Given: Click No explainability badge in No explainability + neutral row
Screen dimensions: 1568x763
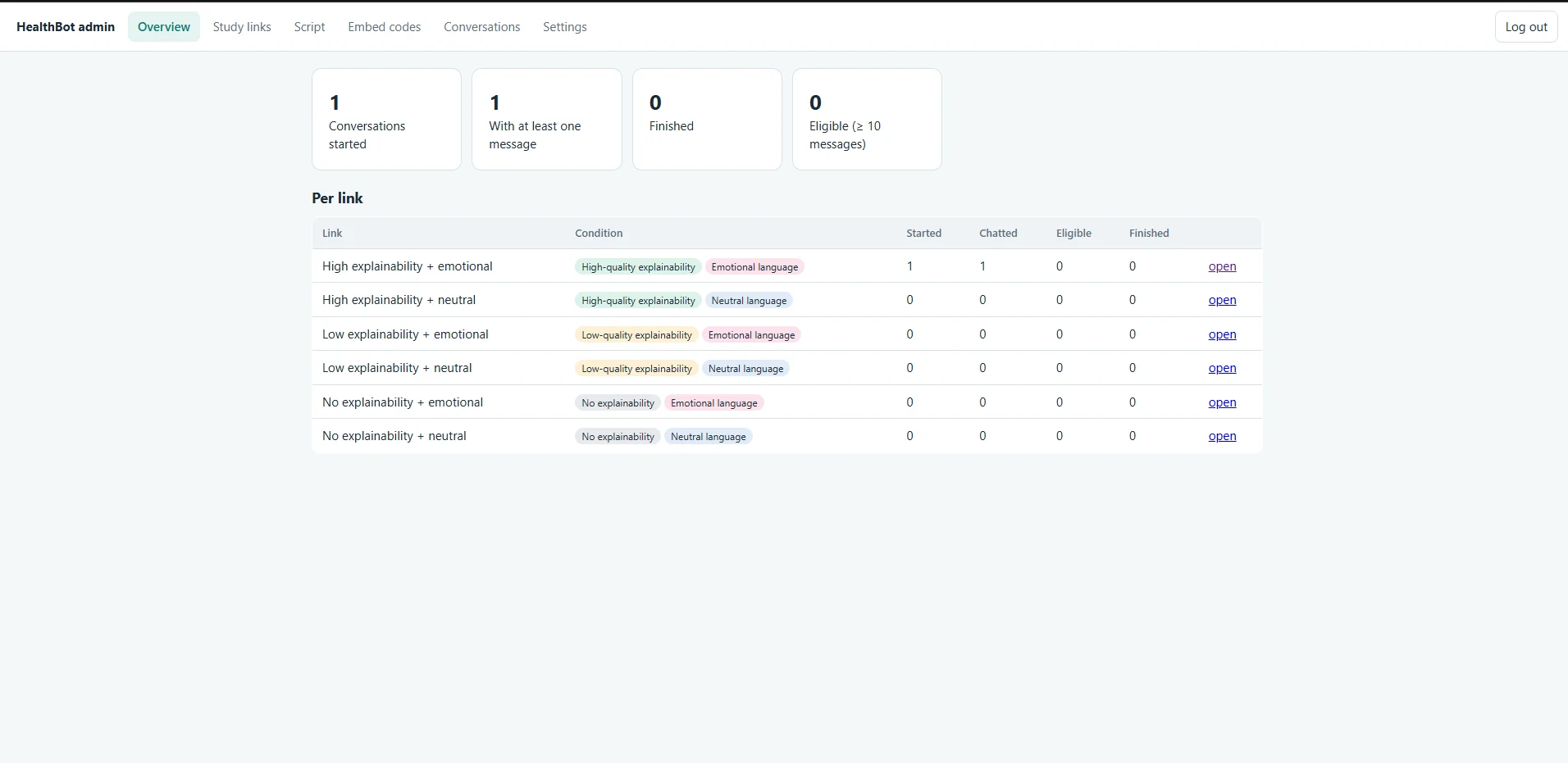Looking at the screenshot, I should coord(618,437).
